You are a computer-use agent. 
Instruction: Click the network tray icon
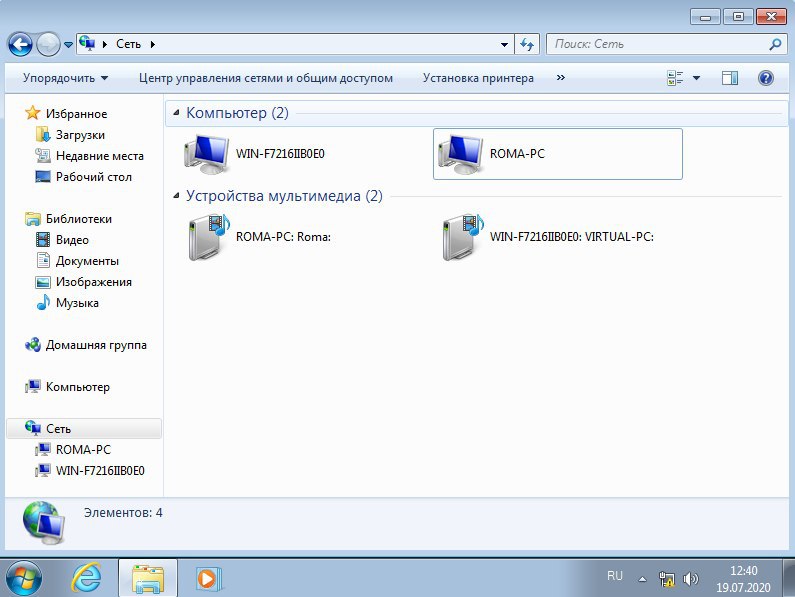(667, 579)
